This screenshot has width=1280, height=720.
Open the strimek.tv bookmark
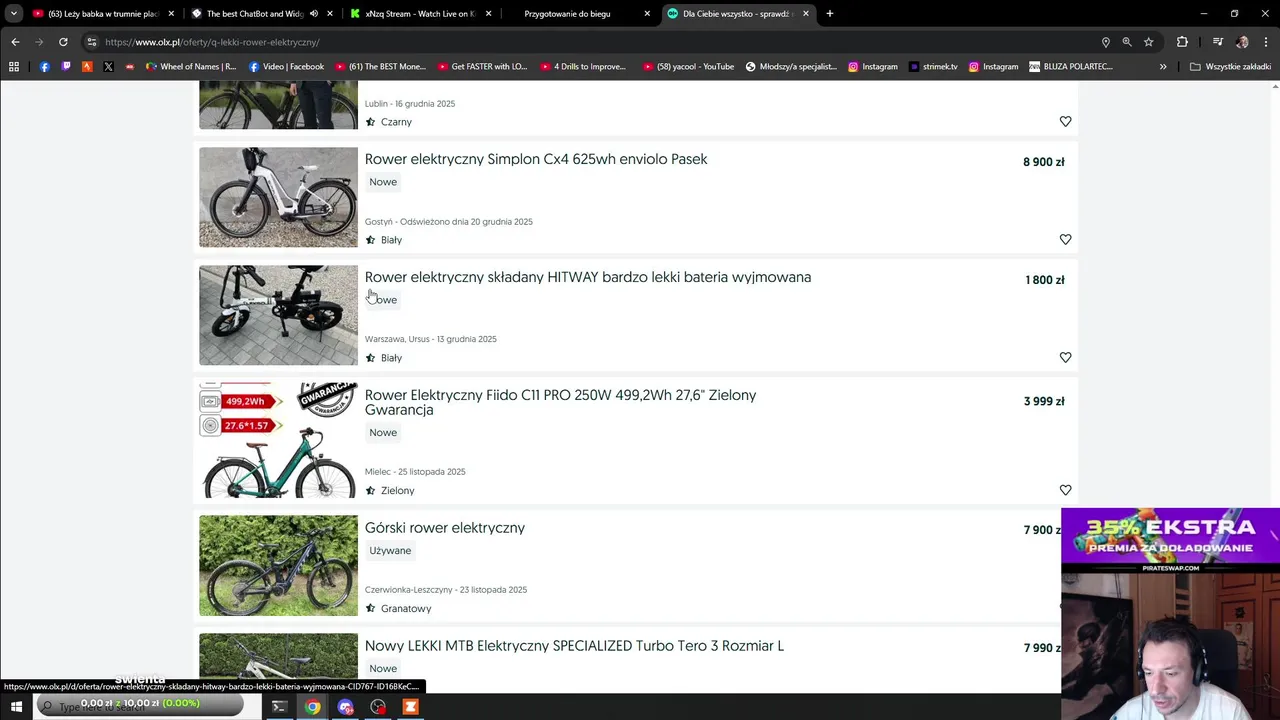tap(933, 67)
